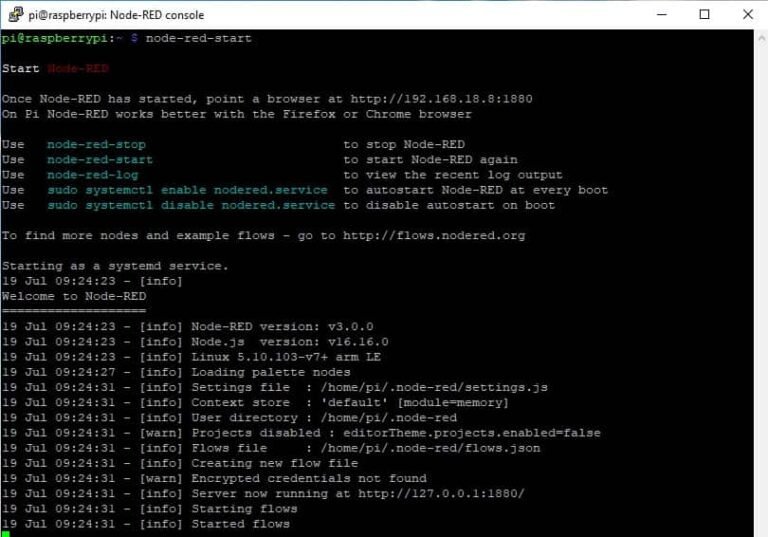The image size is (768, 537).
Task: Click the vertical scrollbar track
Action: click(x=759, y=280)
